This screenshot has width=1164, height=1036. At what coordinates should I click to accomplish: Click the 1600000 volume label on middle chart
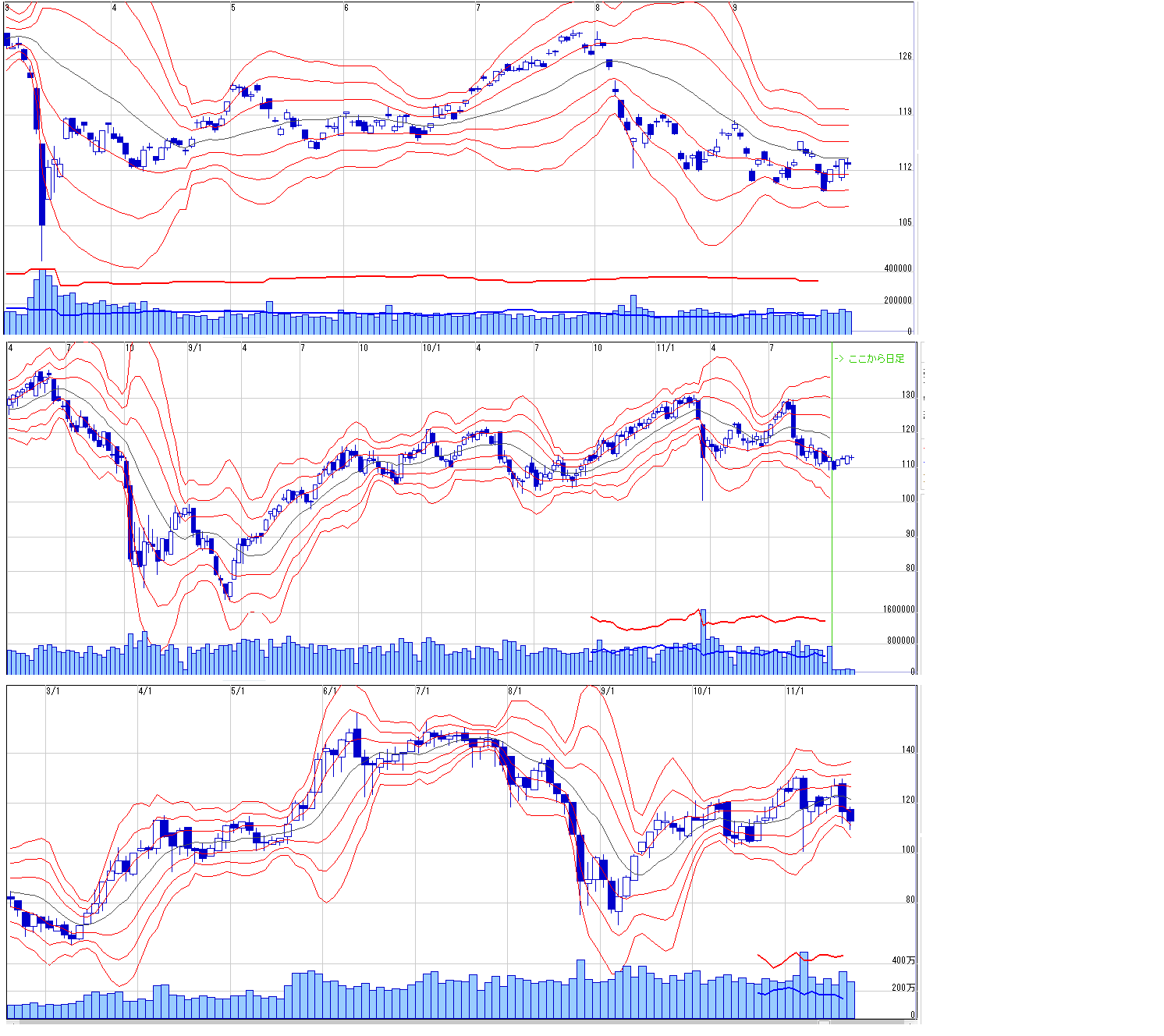[x=899, y=609]
